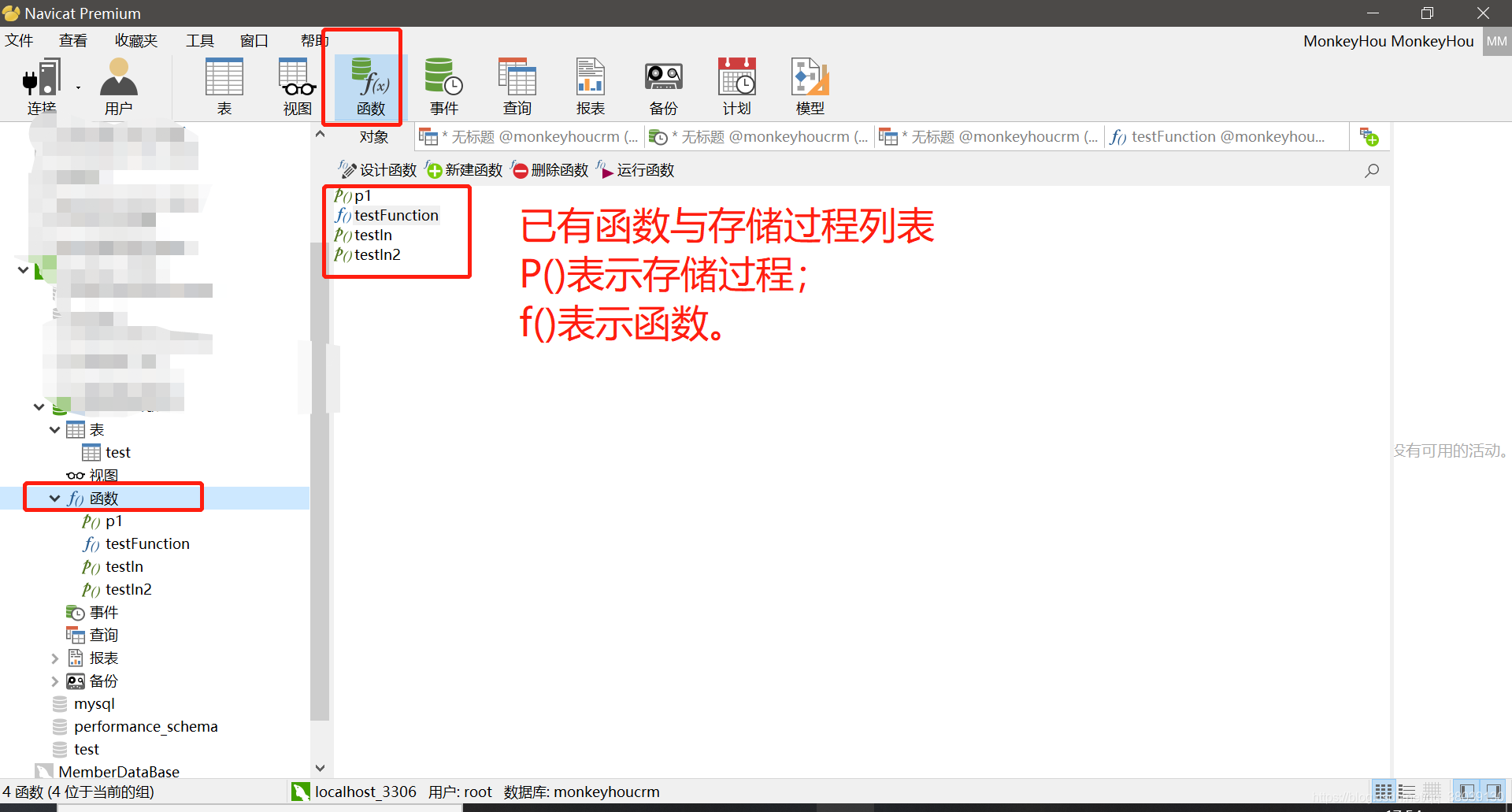Open the 连接 connection tool
This screenshot has height=812, width=1512.
tap(41, 87)
